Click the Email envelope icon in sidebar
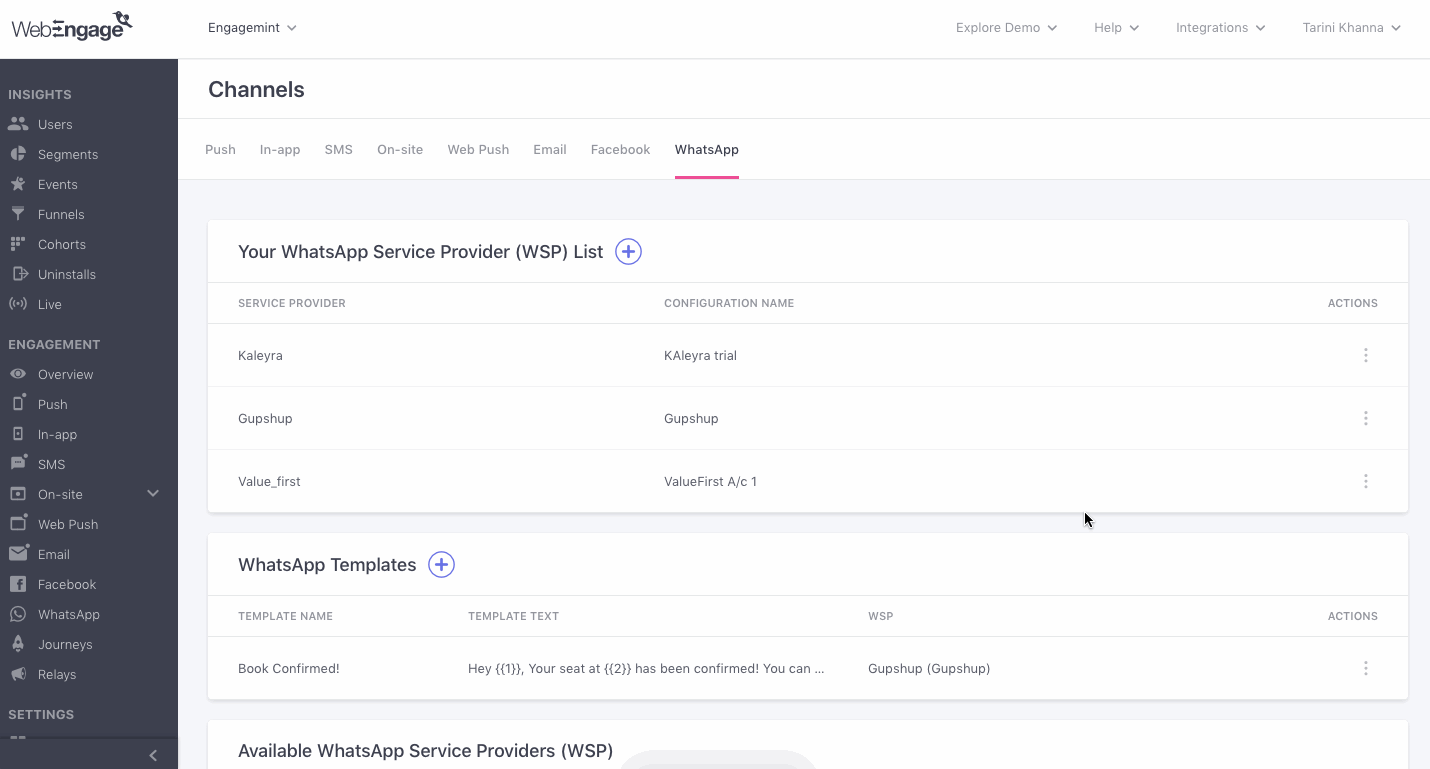Screen dimensions: 1430x769 [18, 553]
